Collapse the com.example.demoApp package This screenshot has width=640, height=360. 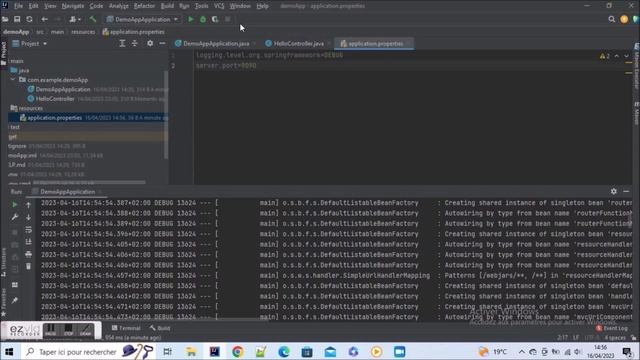coord(13,80)
